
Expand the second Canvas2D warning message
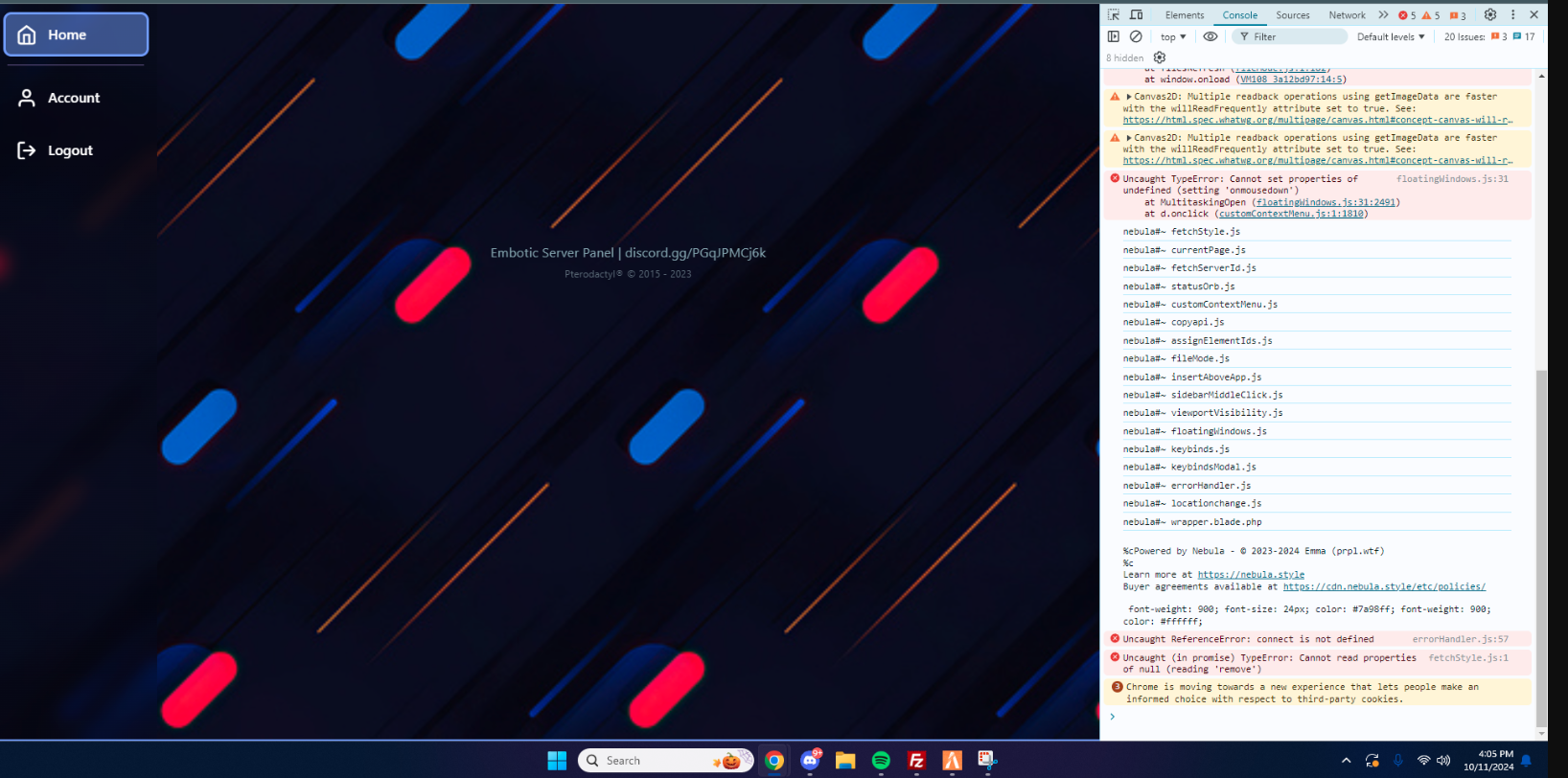point(1129,138)
